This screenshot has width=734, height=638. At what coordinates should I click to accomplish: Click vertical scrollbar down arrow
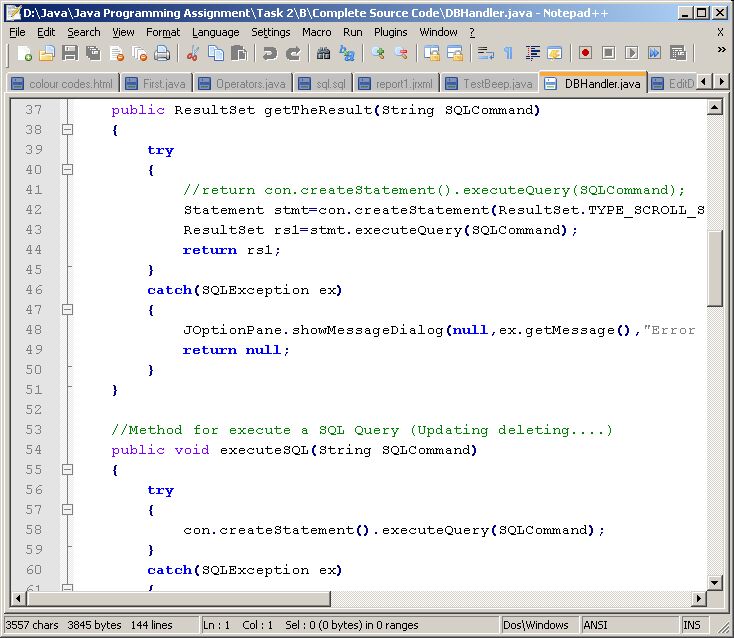(x=714, y=583)
